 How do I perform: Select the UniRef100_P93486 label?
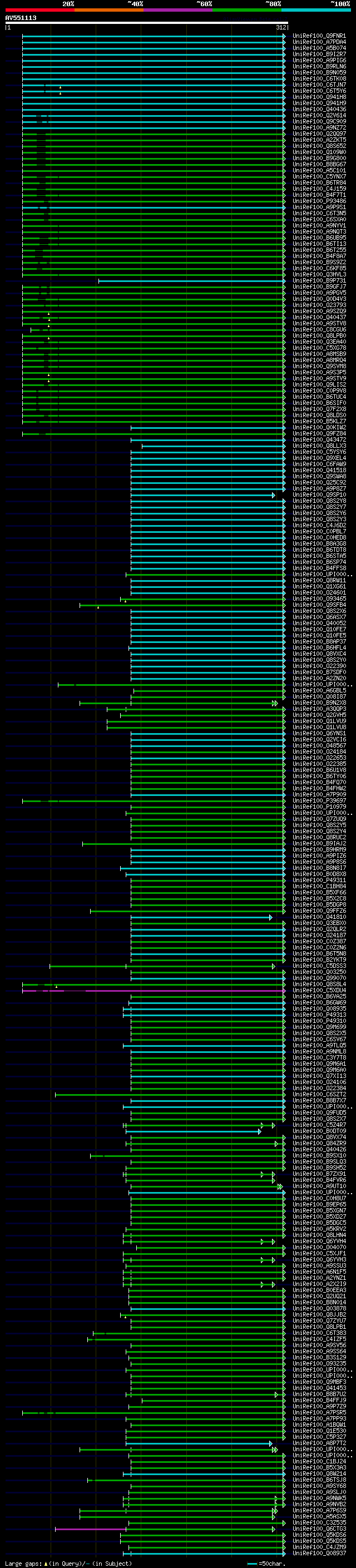[319, 201]
